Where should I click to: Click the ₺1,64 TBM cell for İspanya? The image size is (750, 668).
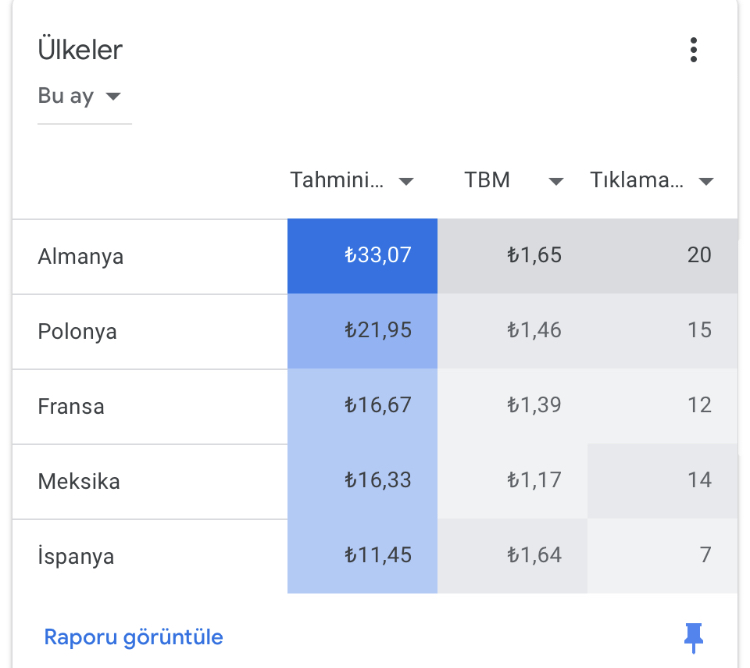512,556
